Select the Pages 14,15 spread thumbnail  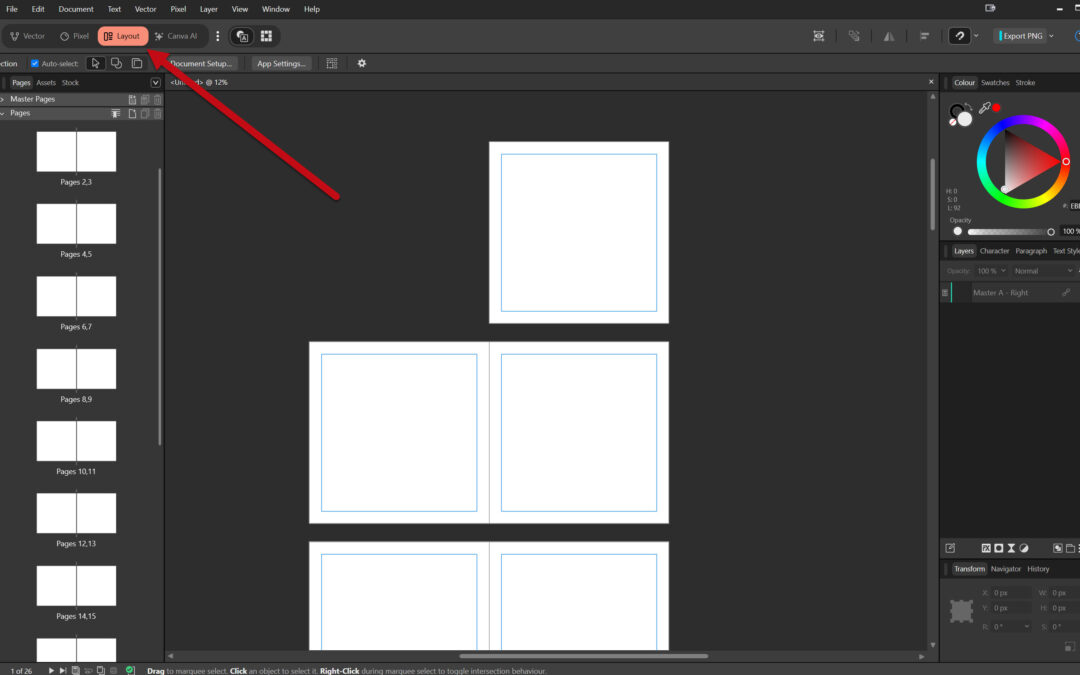click(x=76, y=585)
